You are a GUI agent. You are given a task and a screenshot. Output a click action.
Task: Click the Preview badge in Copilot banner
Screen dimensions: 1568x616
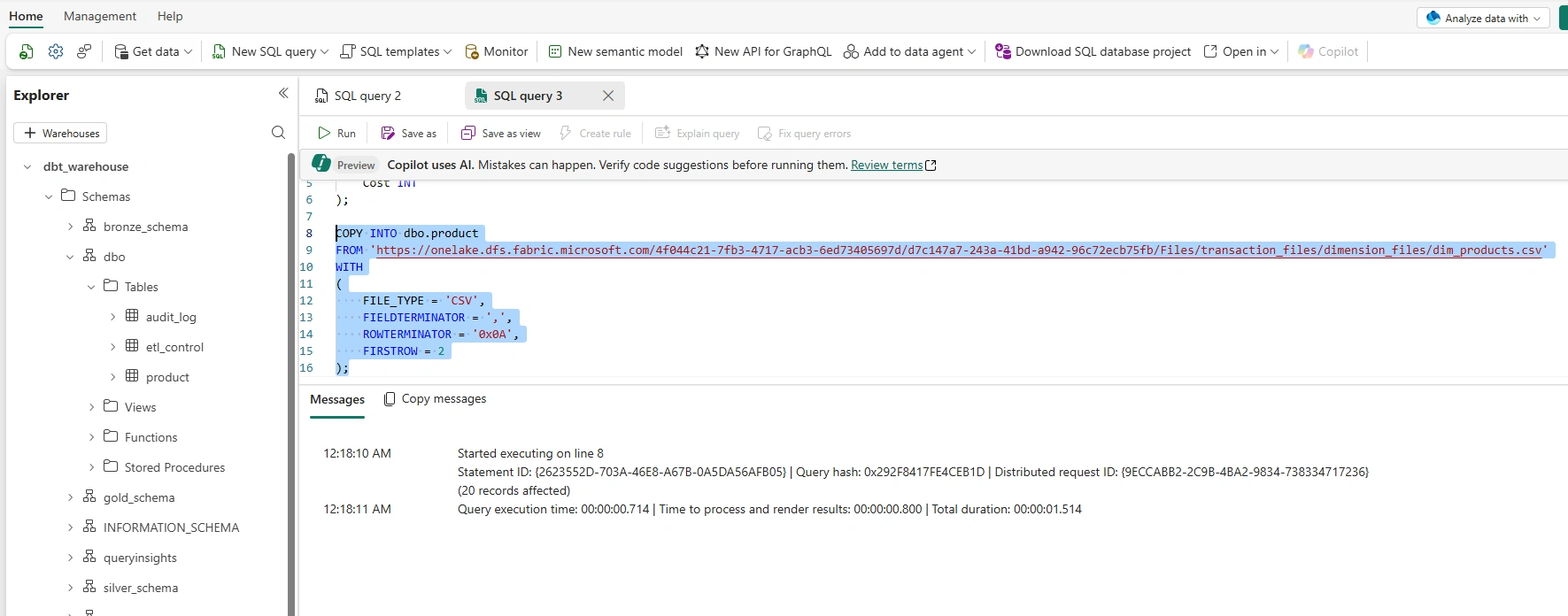click(x=356, y=165)
